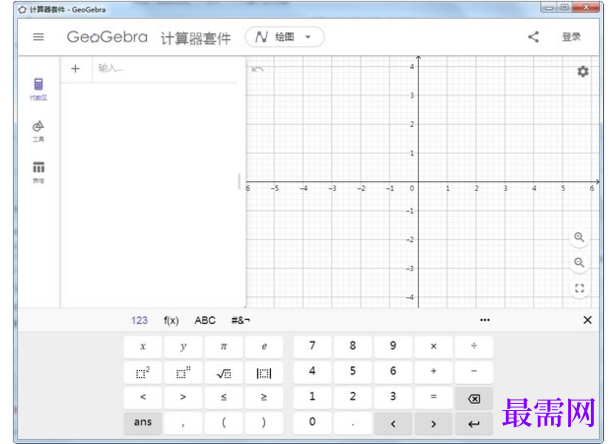614x444 pixels.
Task: Switch to the f(x) keyboard tab
Action: [x=171, y=320]
